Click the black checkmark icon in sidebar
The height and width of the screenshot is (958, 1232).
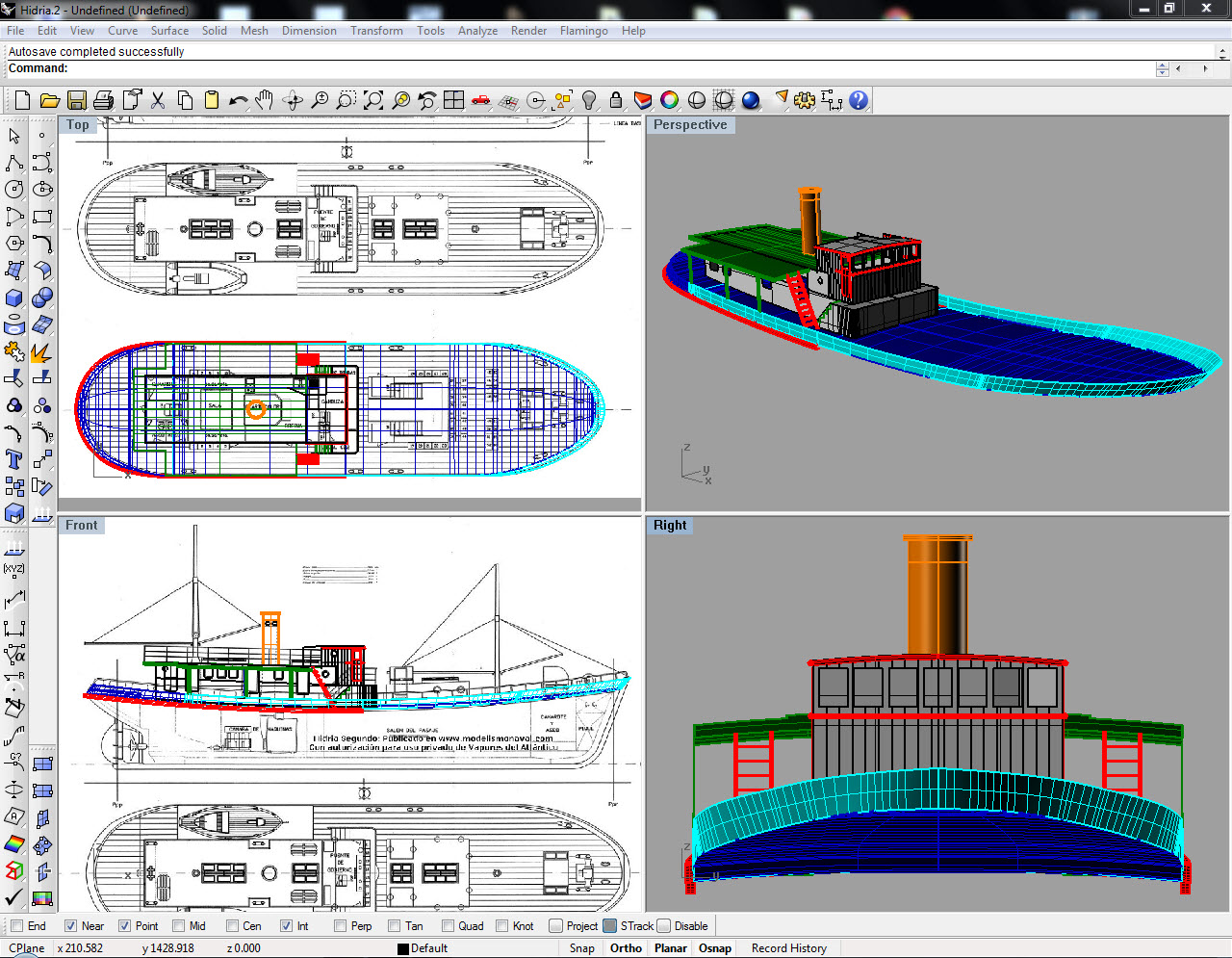14,898
